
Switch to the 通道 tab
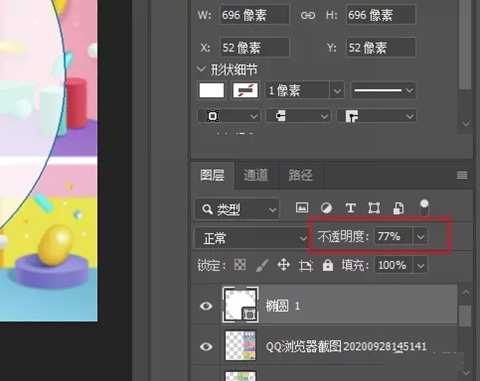(x=256, y=175)
